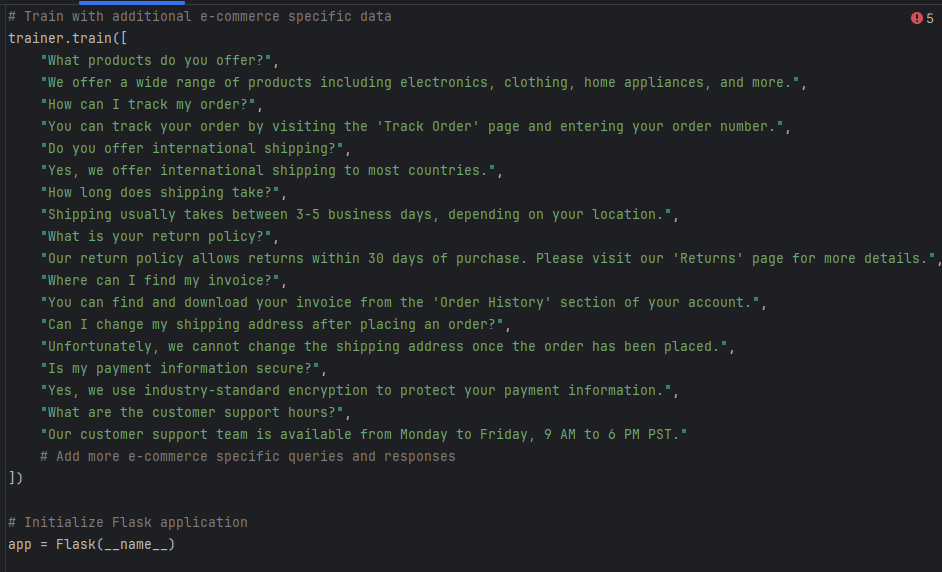This screenshot has height=572, width=942.
Task: Click the 'Is my payment information secure?' line
Action: pyautogui.click(x=183, y=368)
